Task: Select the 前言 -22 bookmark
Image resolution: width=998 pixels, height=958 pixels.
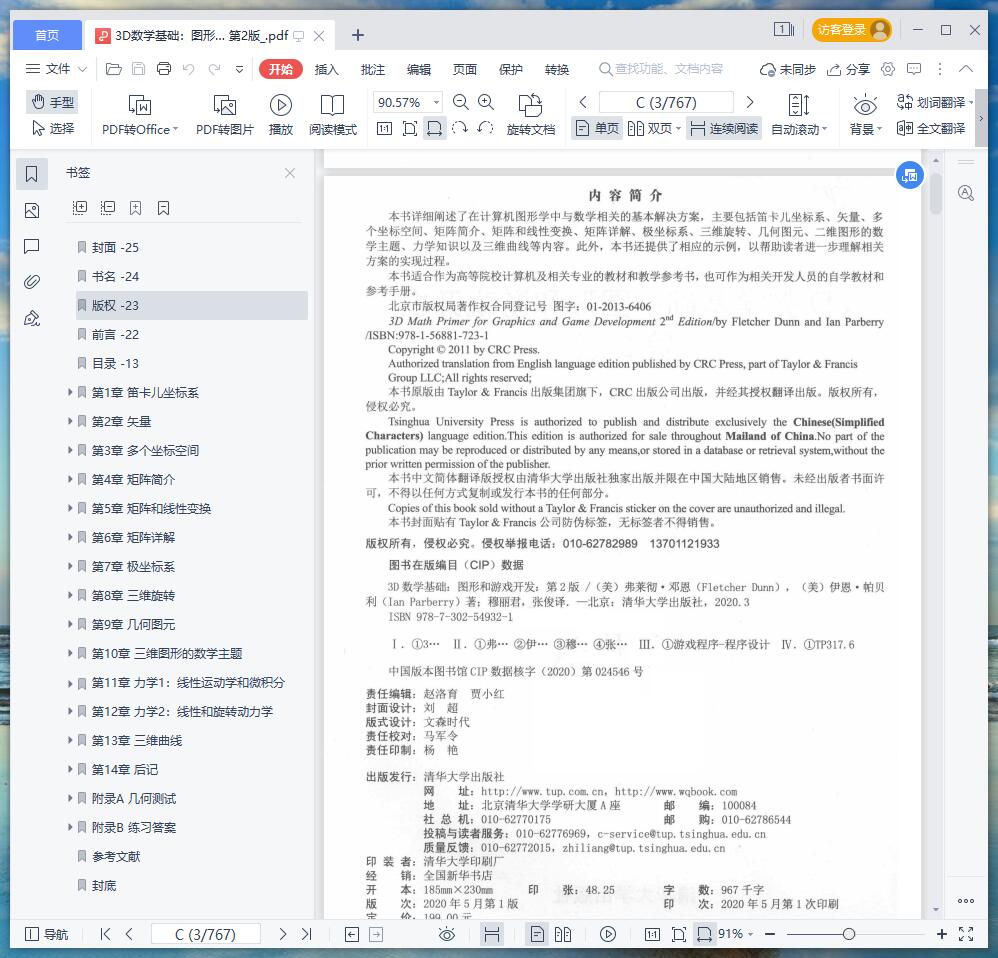Action: pyautogui.click(x=115, y=334)
